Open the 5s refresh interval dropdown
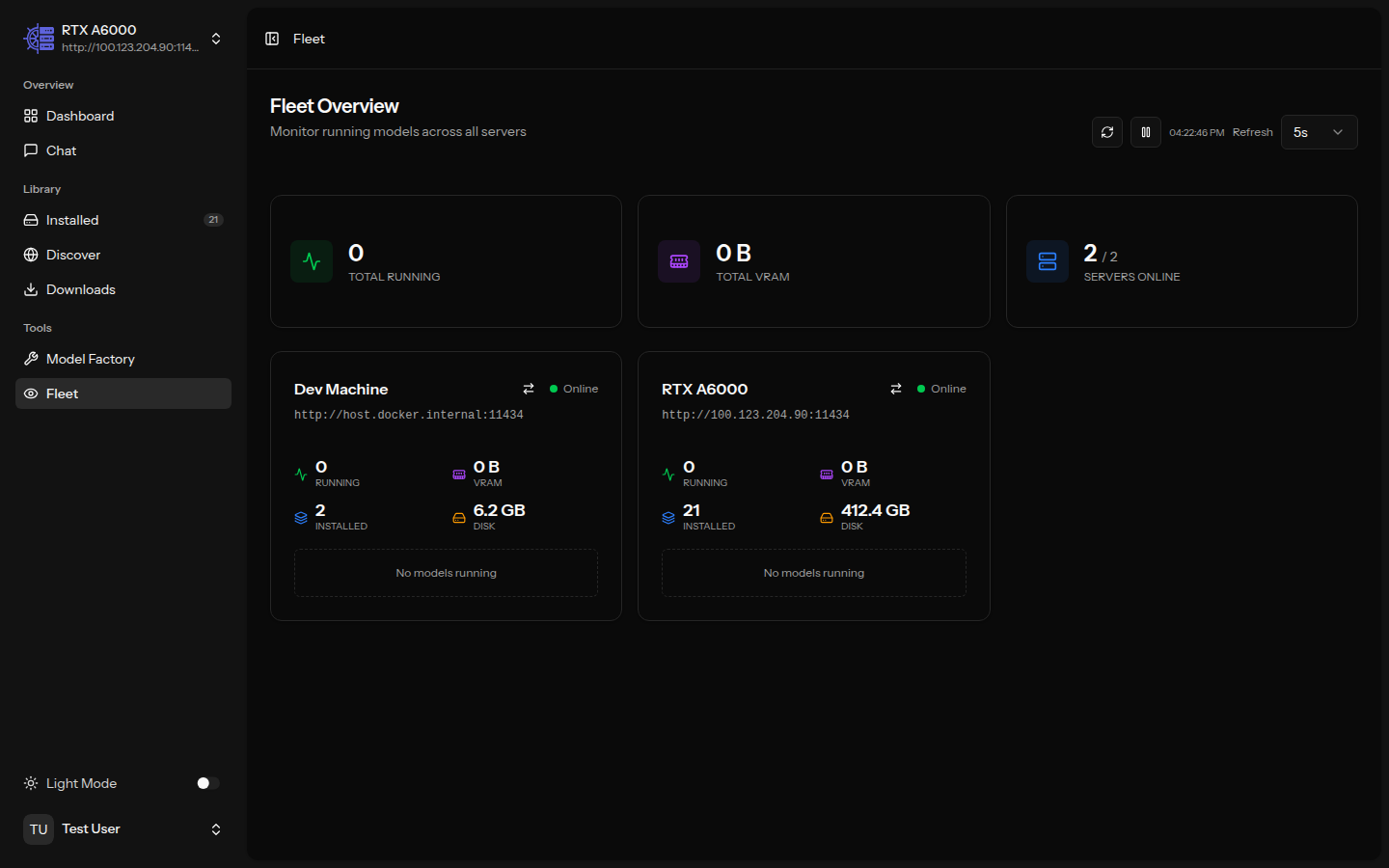 1319,132
